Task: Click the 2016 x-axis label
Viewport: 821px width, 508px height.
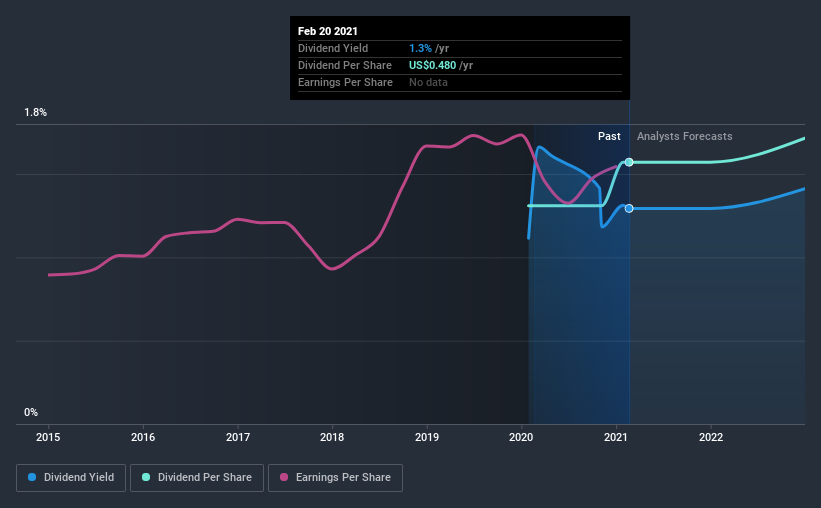Action: (143, 437)
